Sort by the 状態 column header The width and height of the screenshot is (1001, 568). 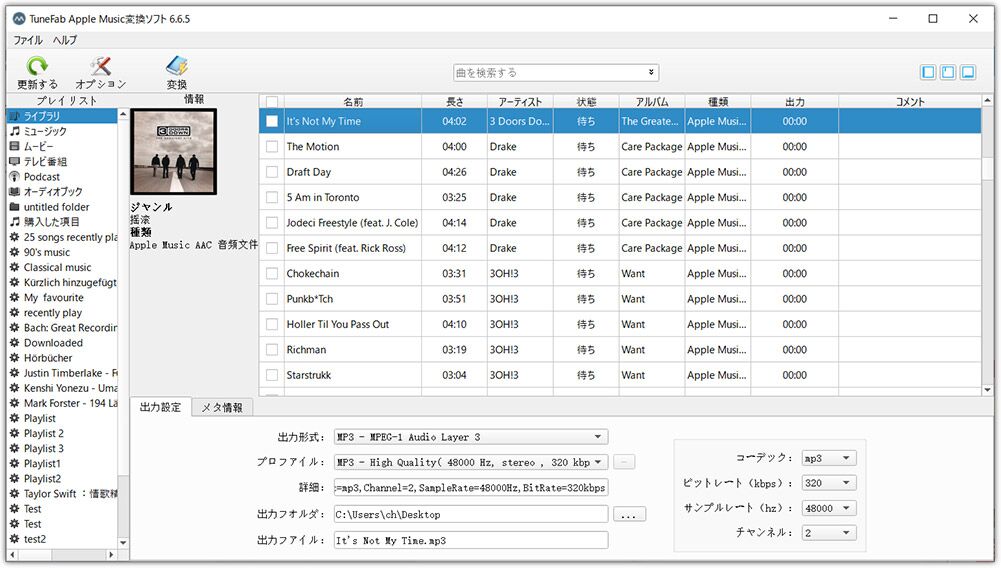[586, 101]
